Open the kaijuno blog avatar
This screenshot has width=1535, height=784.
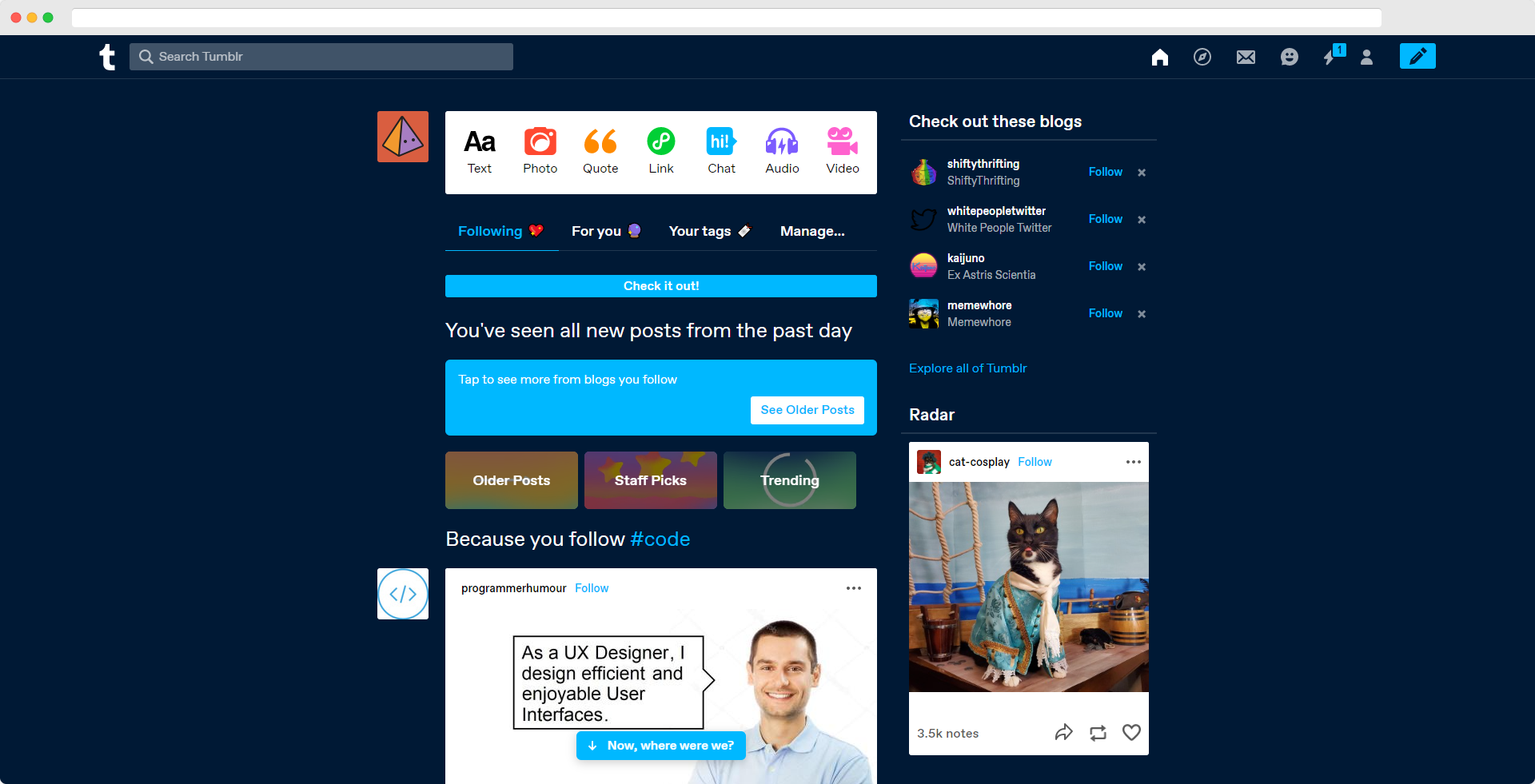click(923, 266)
